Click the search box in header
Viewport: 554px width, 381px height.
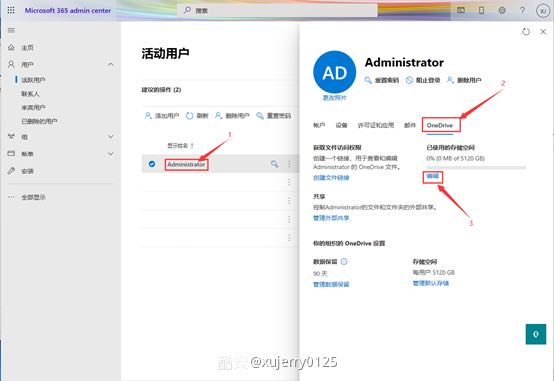click(x=277, y=11)
